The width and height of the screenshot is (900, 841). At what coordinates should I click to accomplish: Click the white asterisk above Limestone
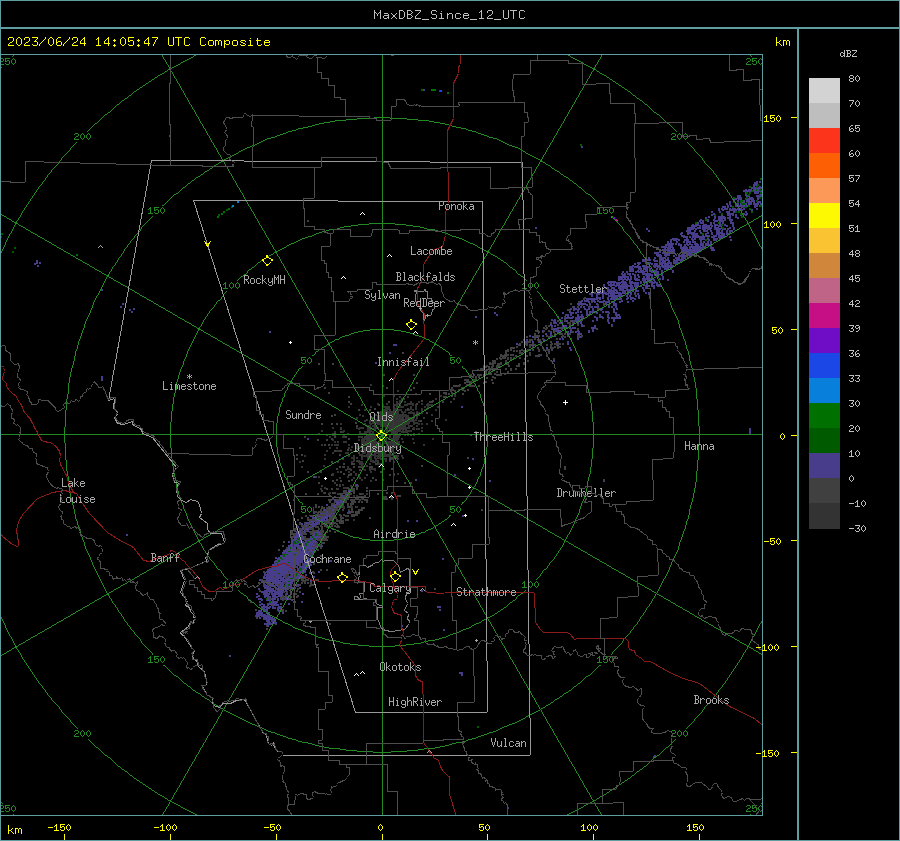click(189, 377)
